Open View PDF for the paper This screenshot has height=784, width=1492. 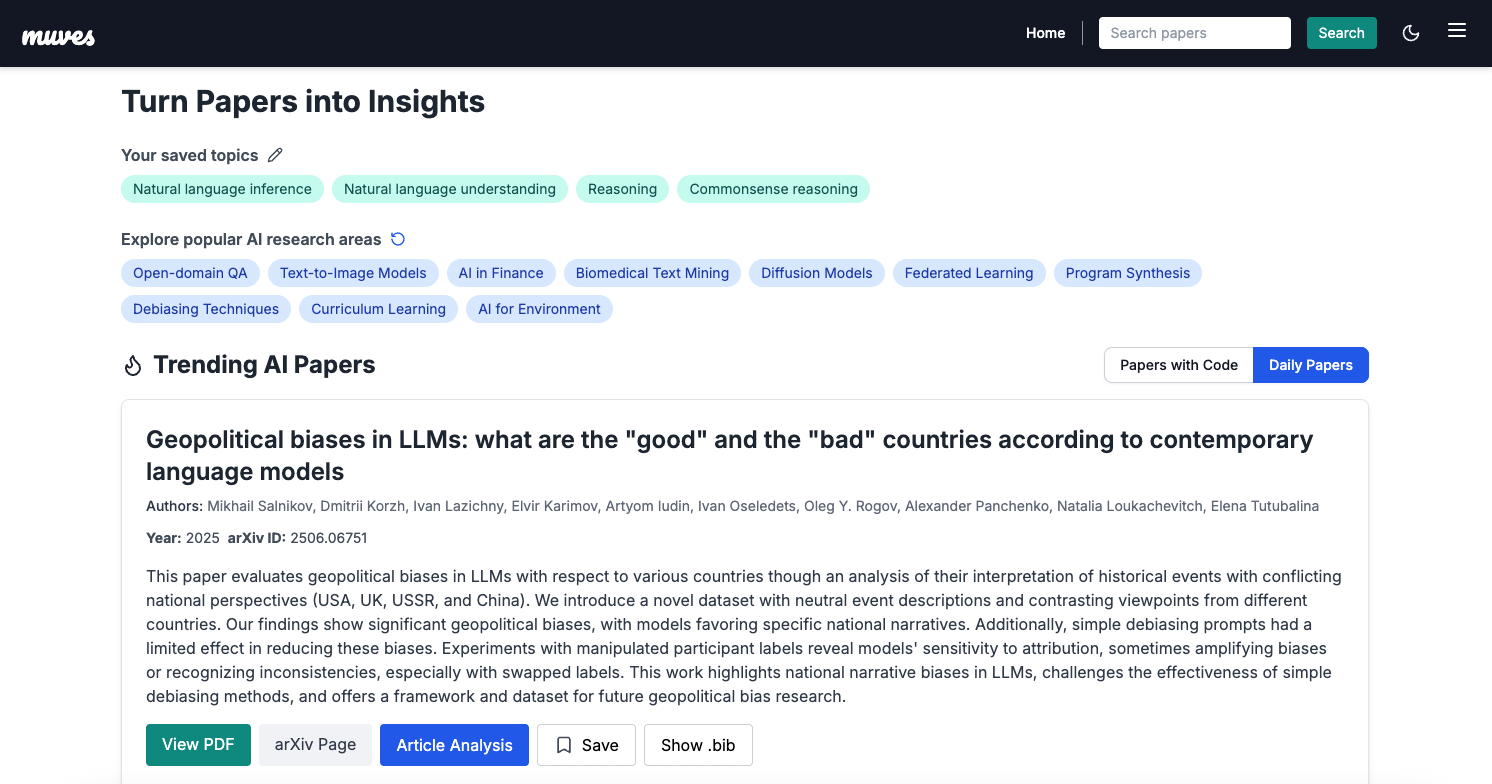[198, 745]
